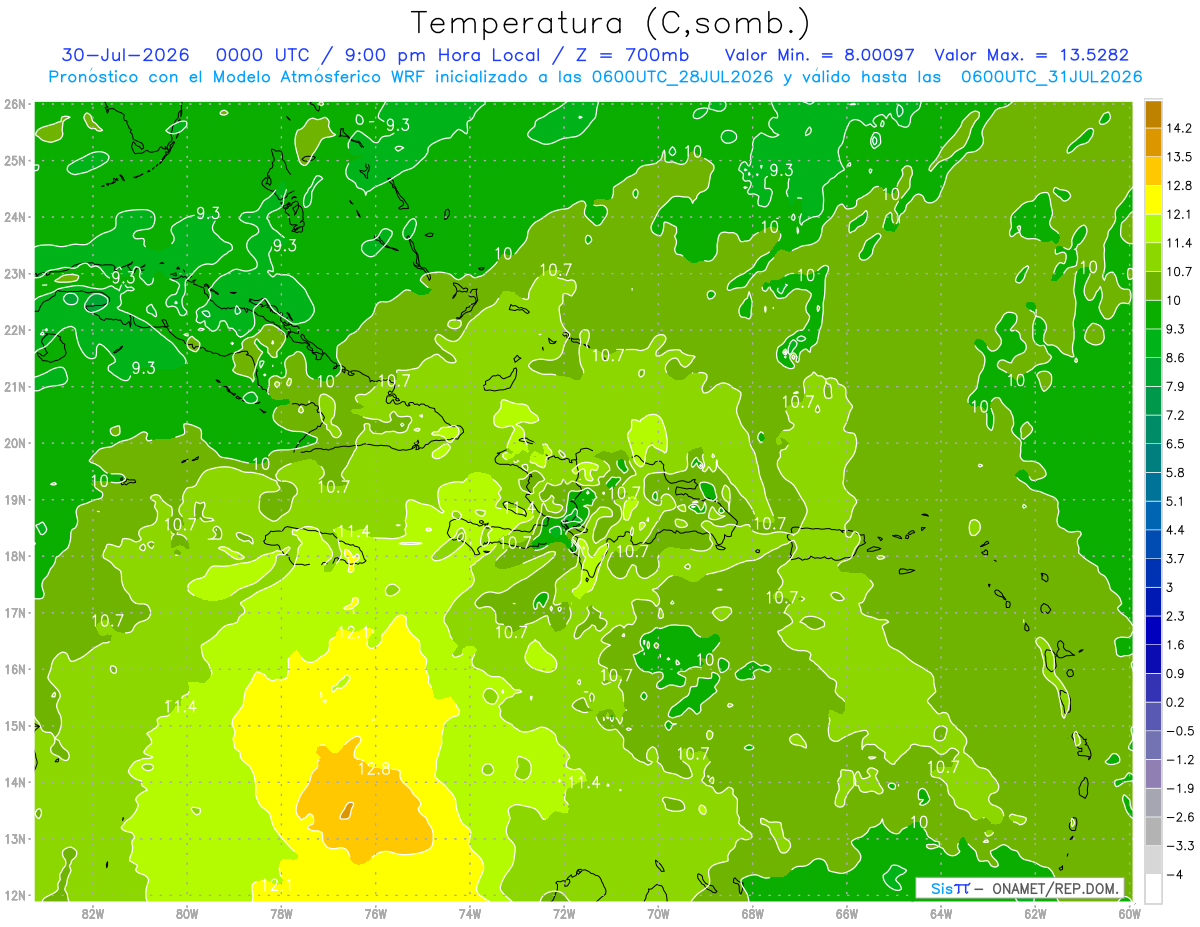Pick the yellow colorbar swatch between 12.1 and 12.8

tap(1153, 200)
